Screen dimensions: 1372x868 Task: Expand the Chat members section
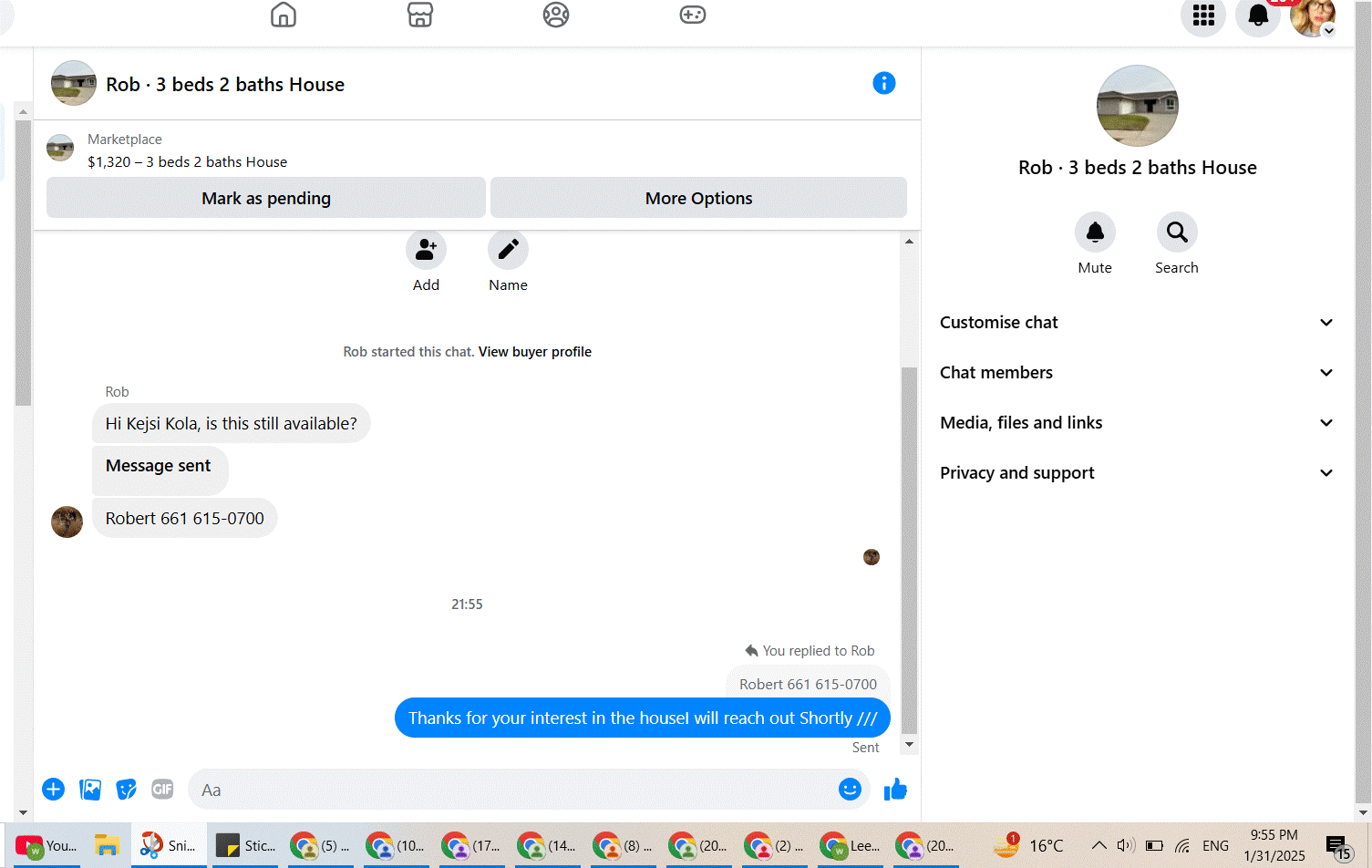click(x=1137, y=373)
